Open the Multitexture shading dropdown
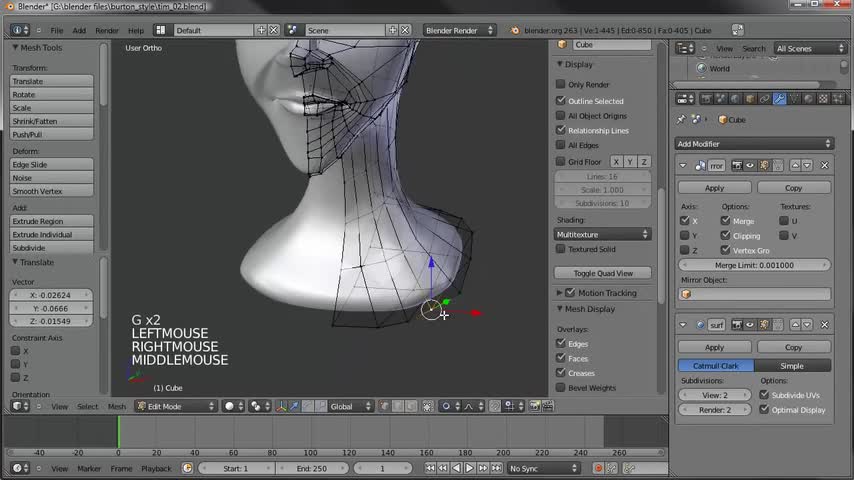Screen dimensions: 854x480 [x=602, y=234]
